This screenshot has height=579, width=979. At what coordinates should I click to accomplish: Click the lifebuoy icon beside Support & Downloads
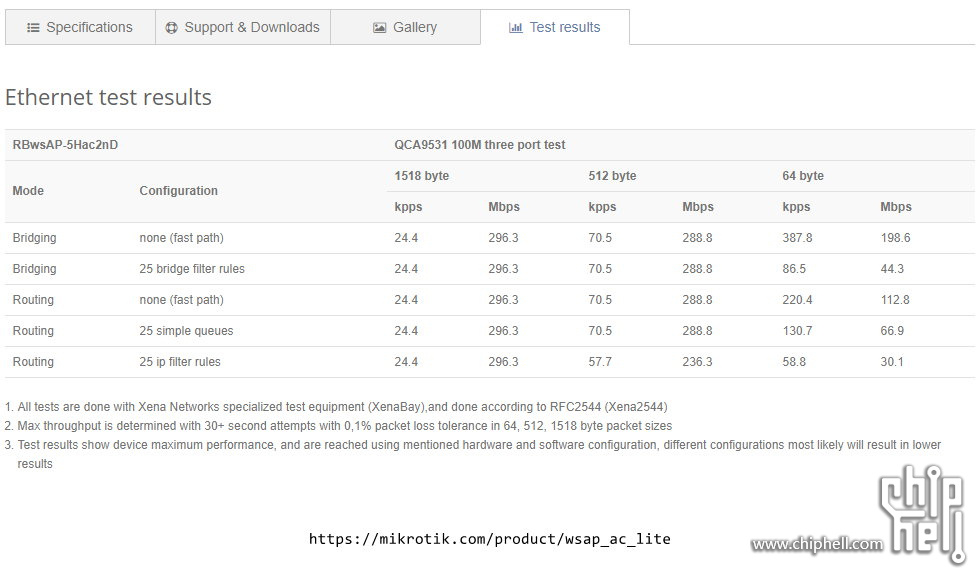[171, 27]
